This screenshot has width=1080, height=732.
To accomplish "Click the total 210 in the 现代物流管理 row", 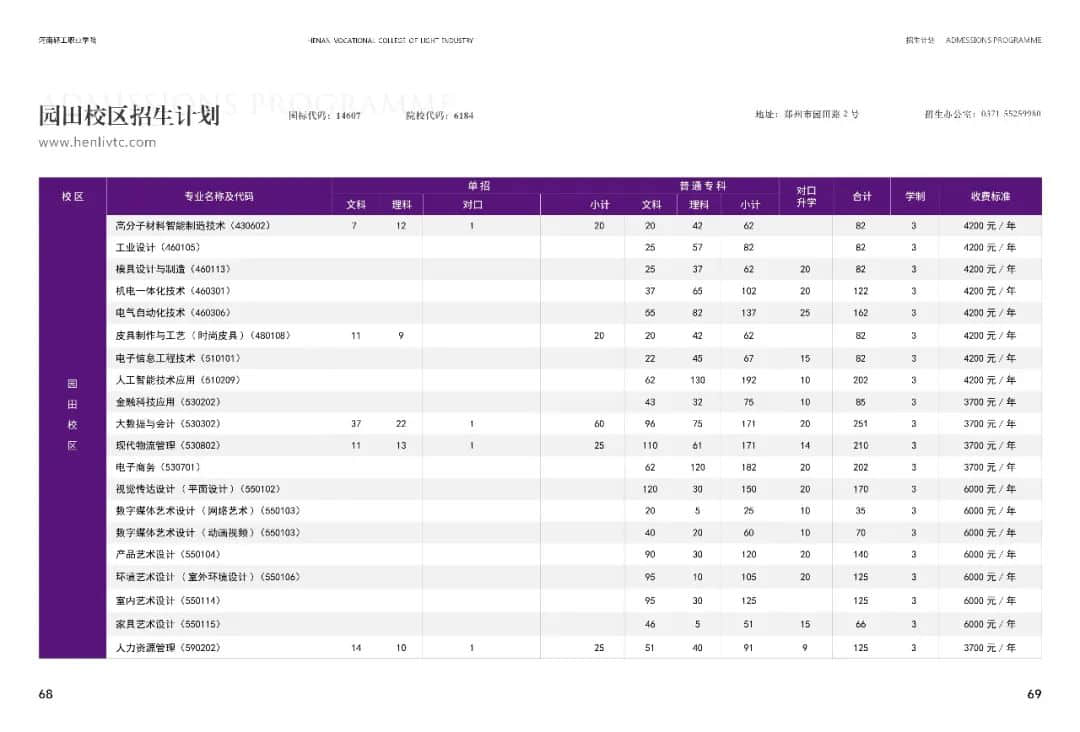I will [x=861, y=446].
